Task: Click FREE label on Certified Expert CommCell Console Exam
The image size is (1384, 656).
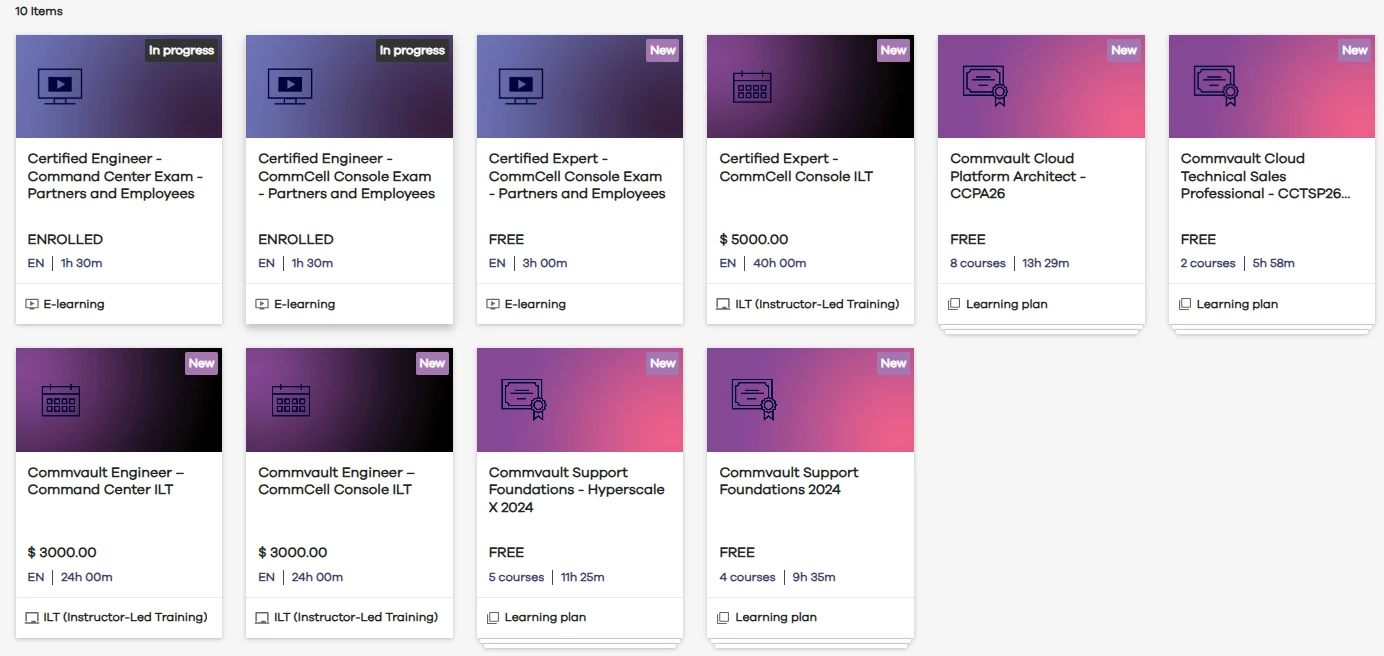Action: pyautogui.click(x=506, y=240)
